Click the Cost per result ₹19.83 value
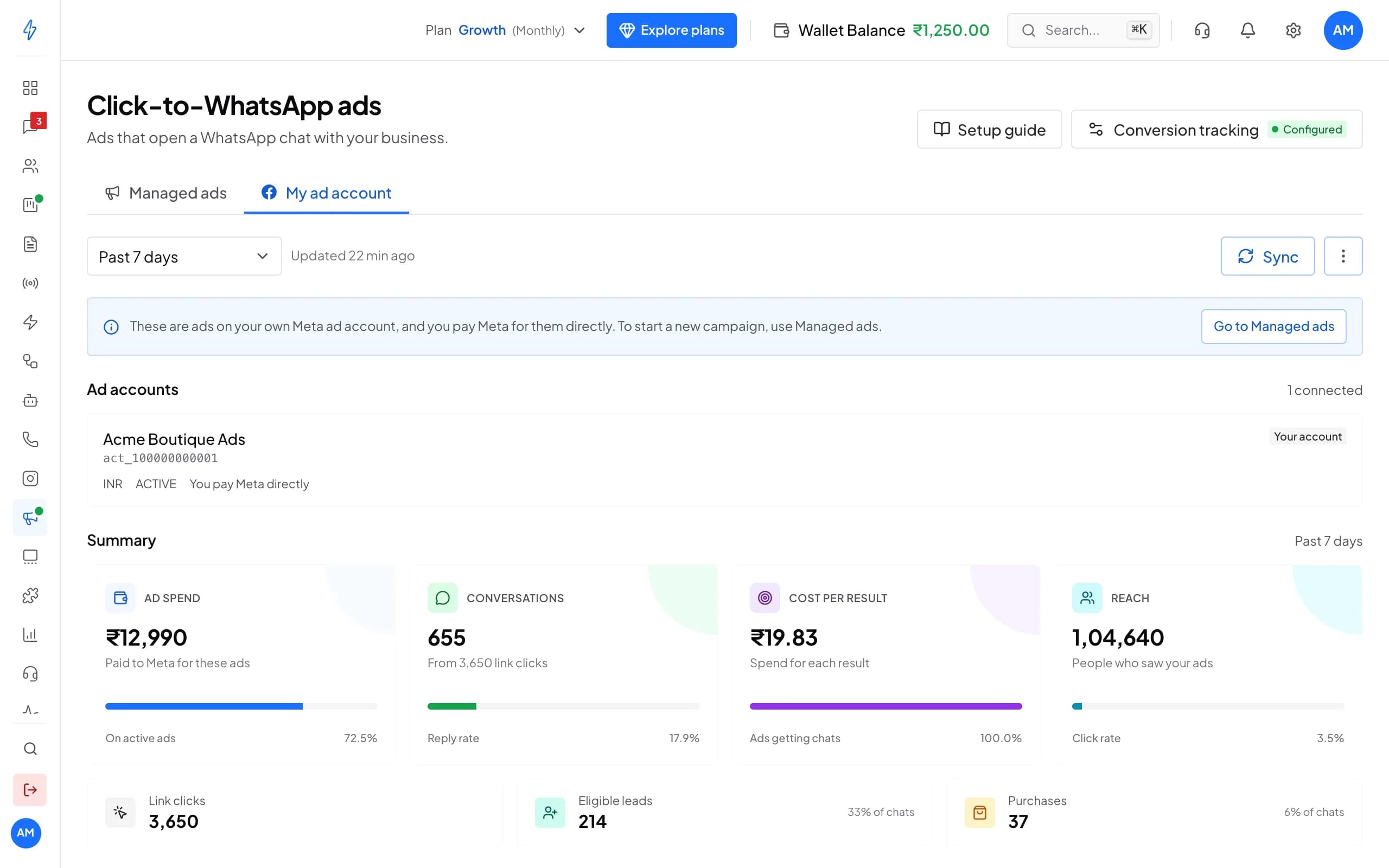Image resolution: width=1389 pixels, height=868 pixels. coord(783,638)
